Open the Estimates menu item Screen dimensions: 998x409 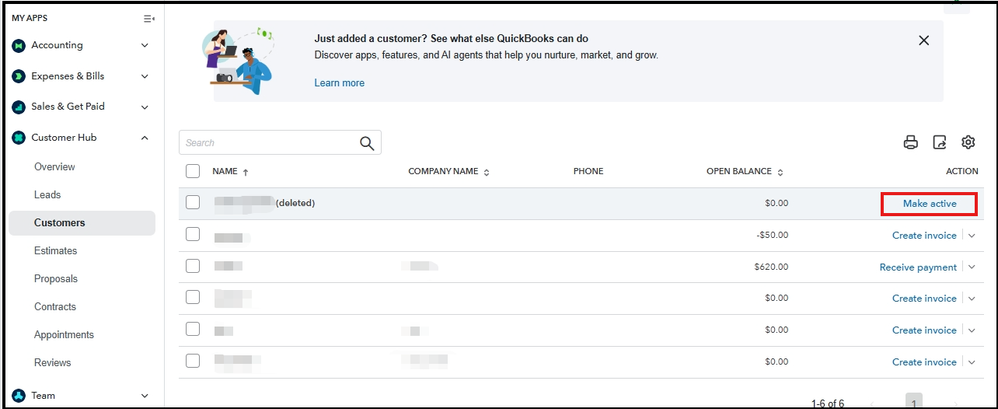(55, 251)
